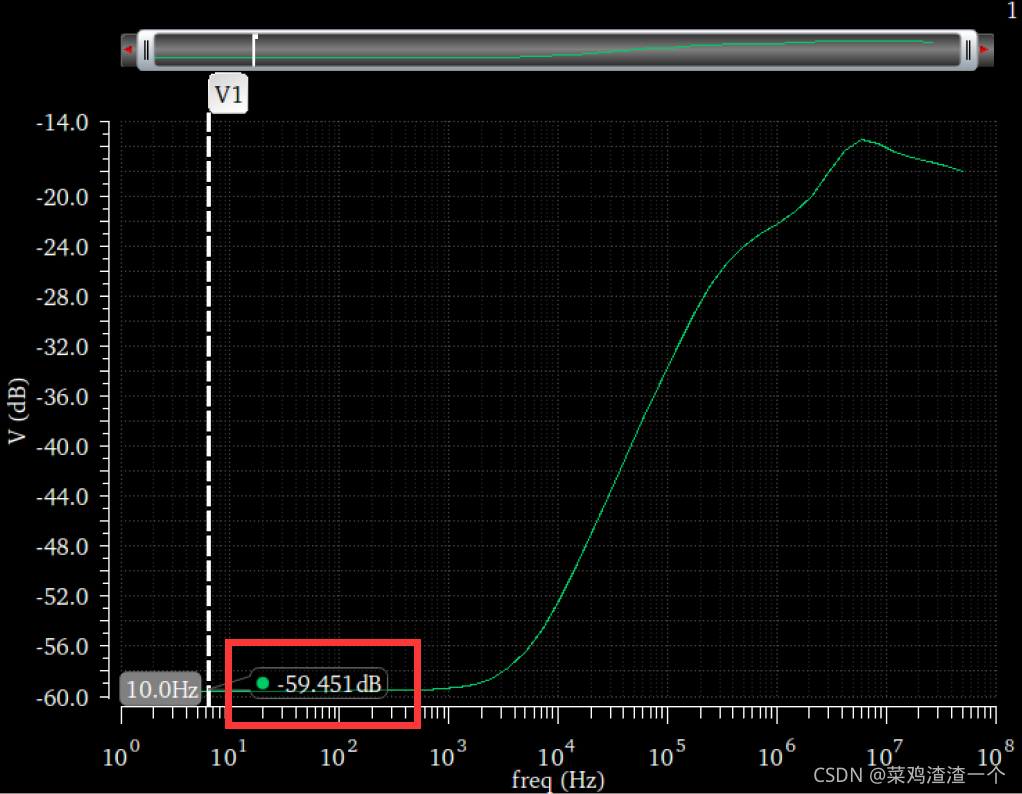Screen dimensions: 1022x794
Task: Click the 10^4 frequency axis label
Action: pyautogui.click(x=557, y=753)
